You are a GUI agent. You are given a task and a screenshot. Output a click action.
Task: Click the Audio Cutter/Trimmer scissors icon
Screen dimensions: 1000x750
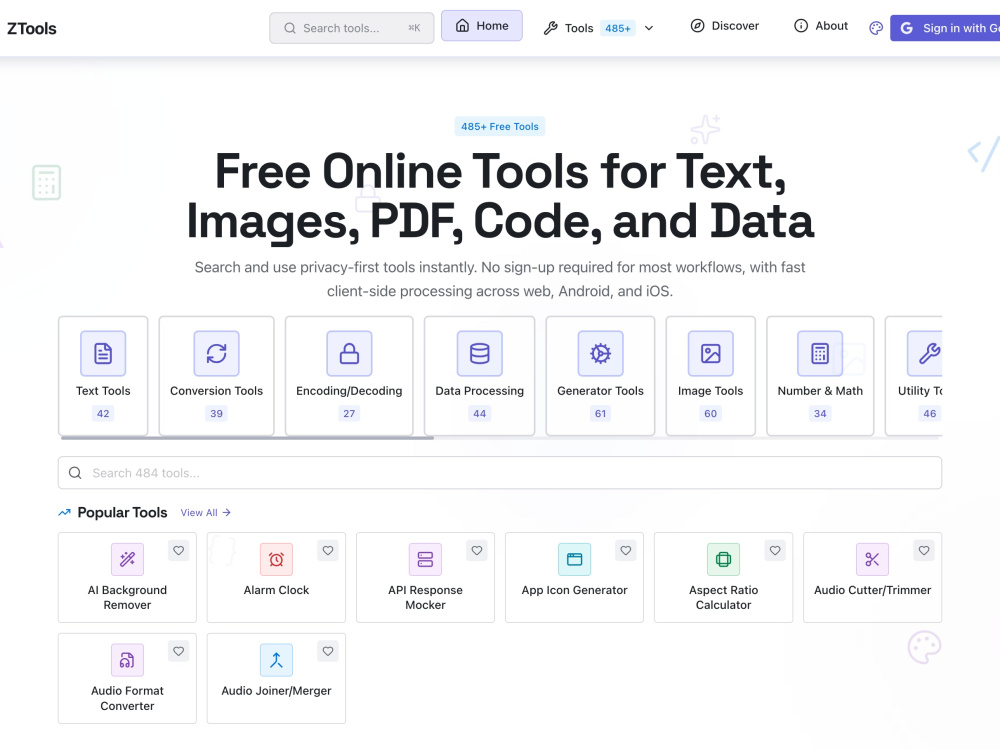pyautogui.click(x=872, y=559)
